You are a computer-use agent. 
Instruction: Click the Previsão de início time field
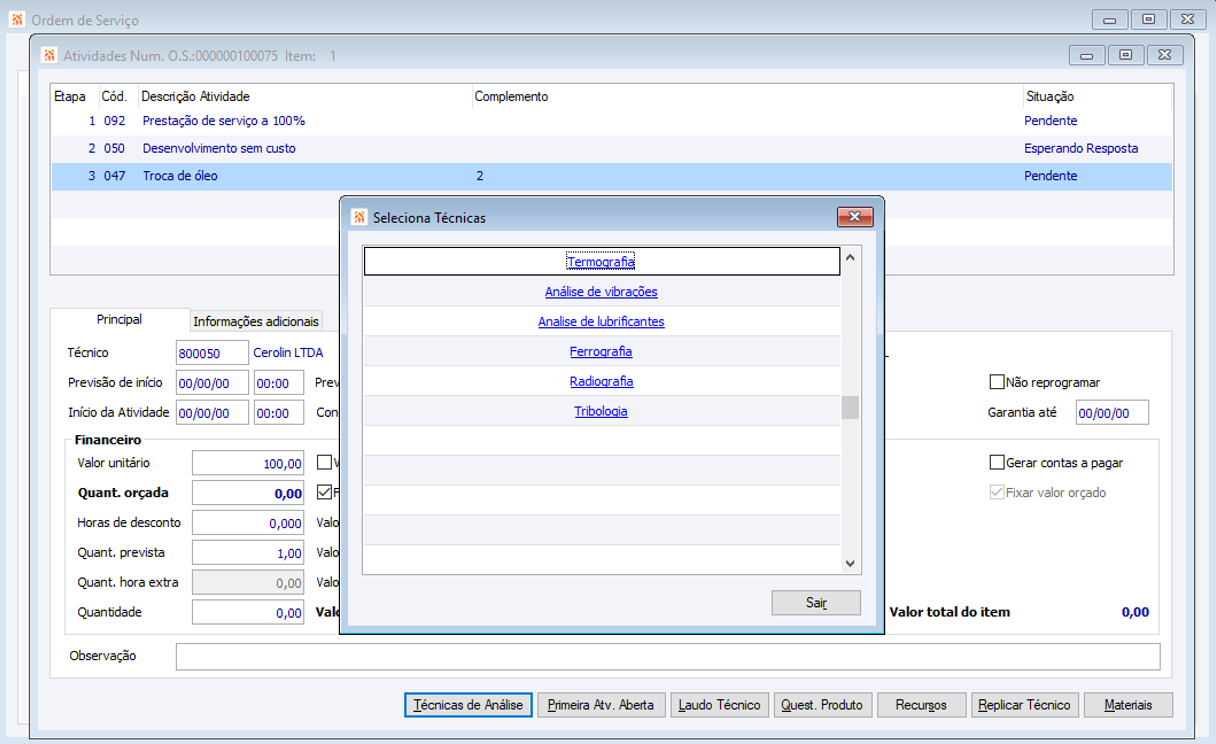279,383
